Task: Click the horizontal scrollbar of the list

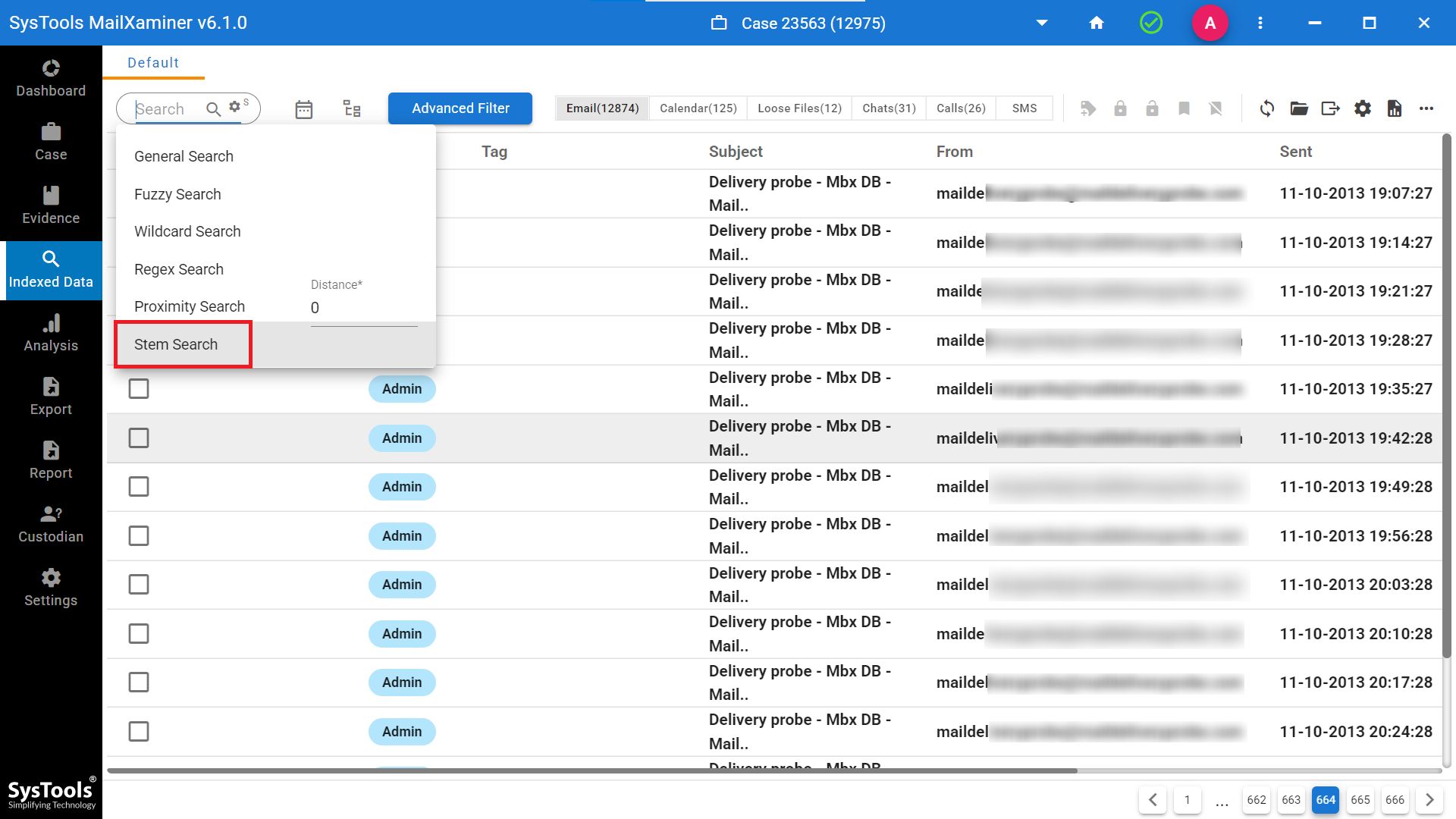Action: pyautogui.click(x=592, y=770)
